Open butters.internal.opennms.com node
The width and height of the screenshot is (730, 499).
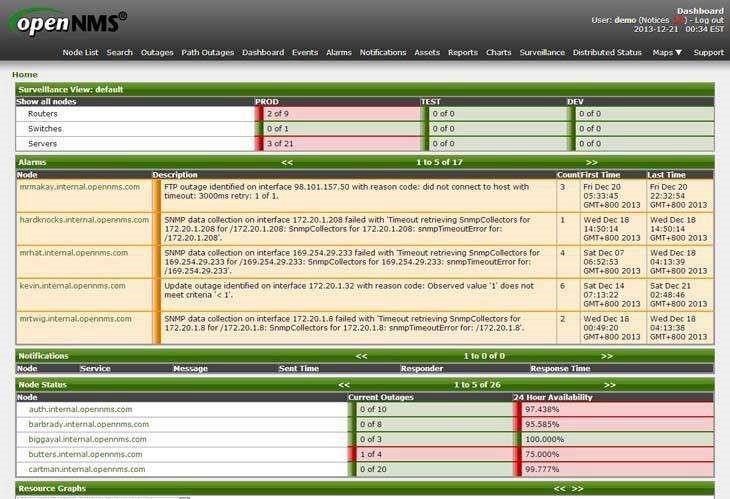pos(86,454)
